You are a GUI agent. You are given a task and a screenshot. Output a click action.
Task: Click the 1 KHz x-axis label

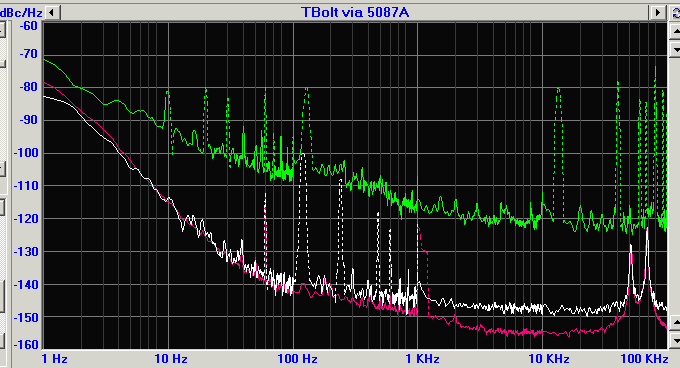[422, 358]
